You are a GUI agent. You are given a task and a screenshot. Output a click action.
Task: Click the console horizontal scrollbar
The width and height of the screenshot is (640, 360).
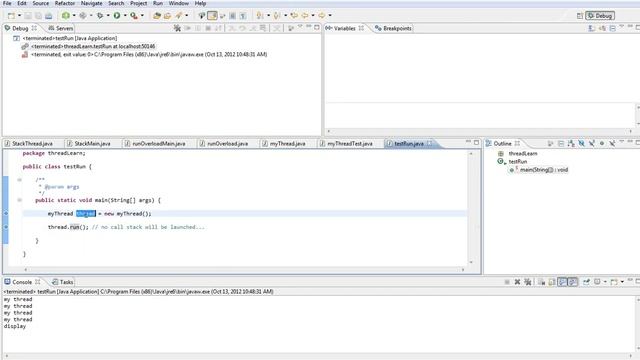point(318,356)
